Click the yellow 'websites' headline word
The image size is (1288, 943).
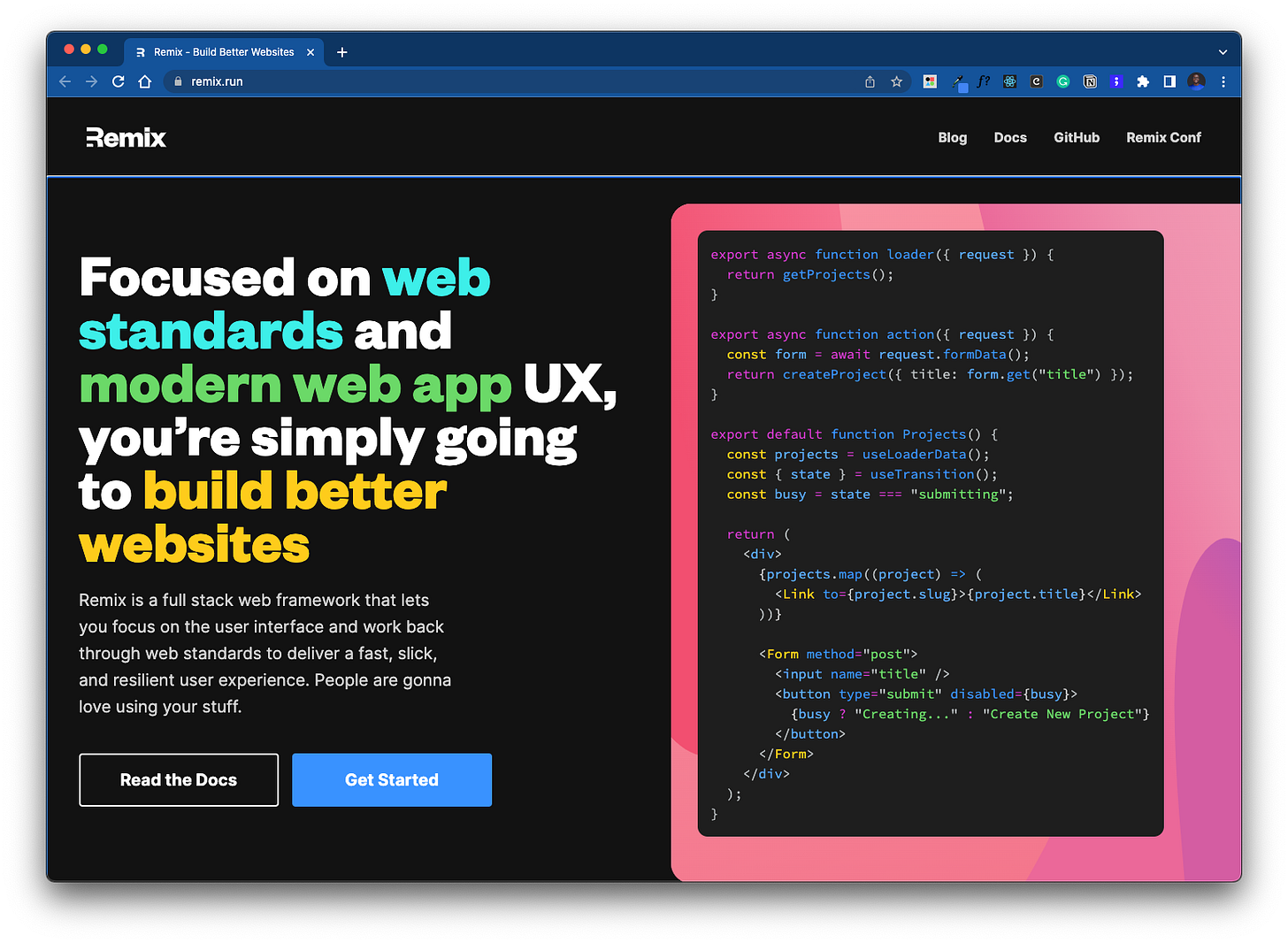(x=195, y=545)
